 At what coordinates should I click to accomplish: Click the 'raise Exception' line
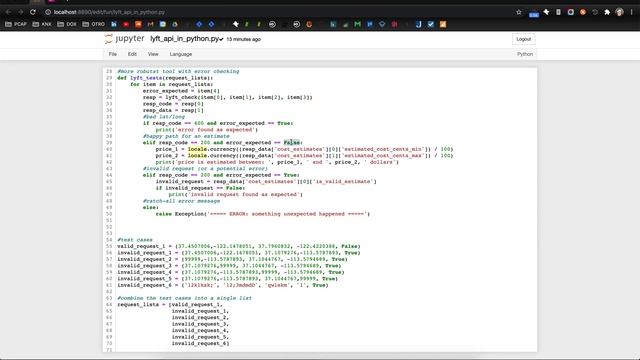[x=262, y=214]
